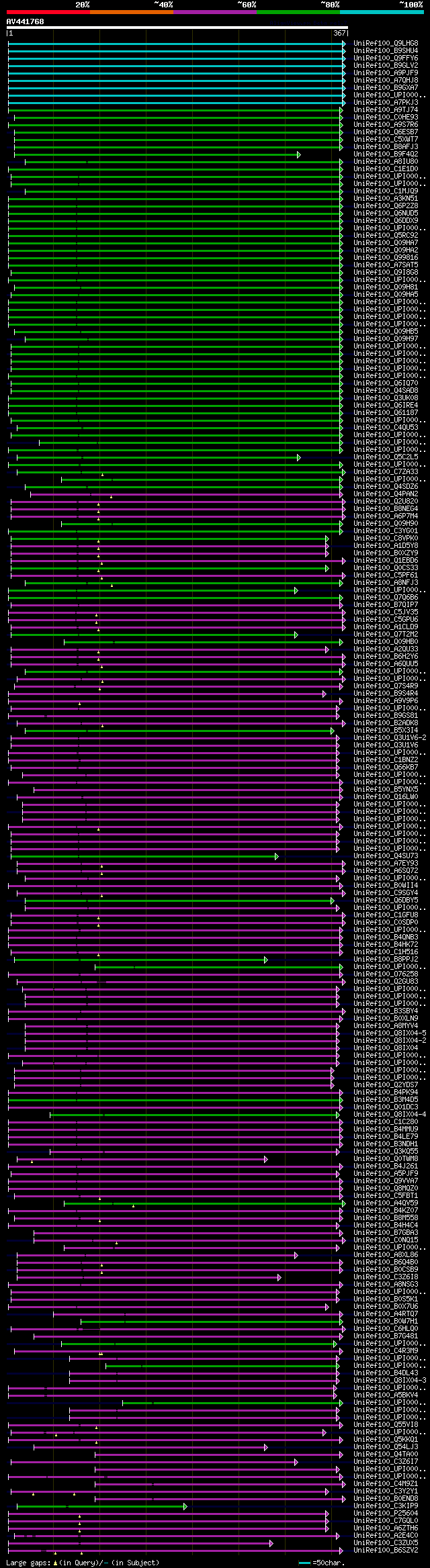Click the alignment arrowhead for B8PPJ2

(x=266, y=960)
